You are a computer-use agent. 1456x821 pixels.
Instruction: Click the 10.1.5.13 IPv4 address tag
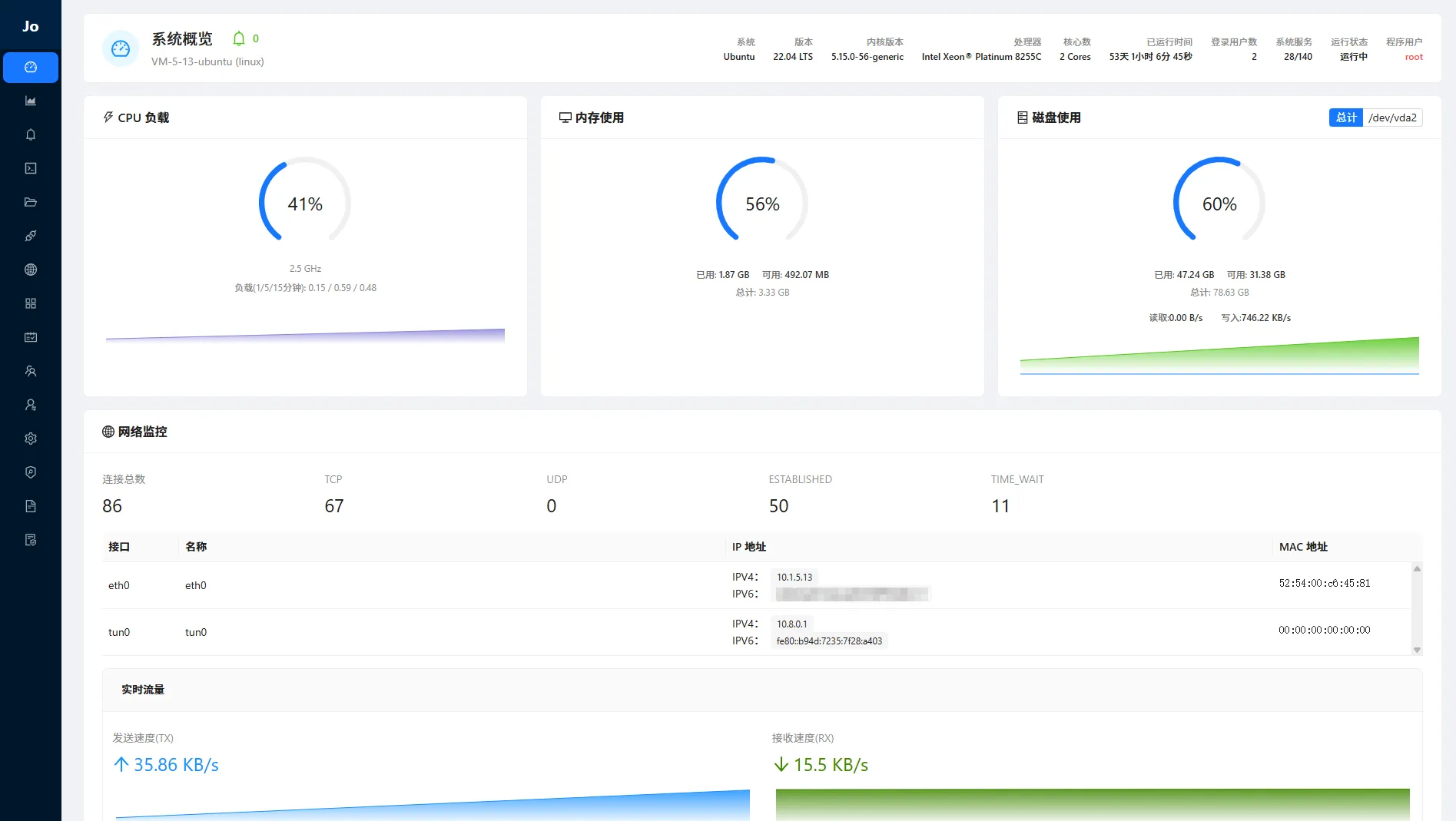(794, 578)
